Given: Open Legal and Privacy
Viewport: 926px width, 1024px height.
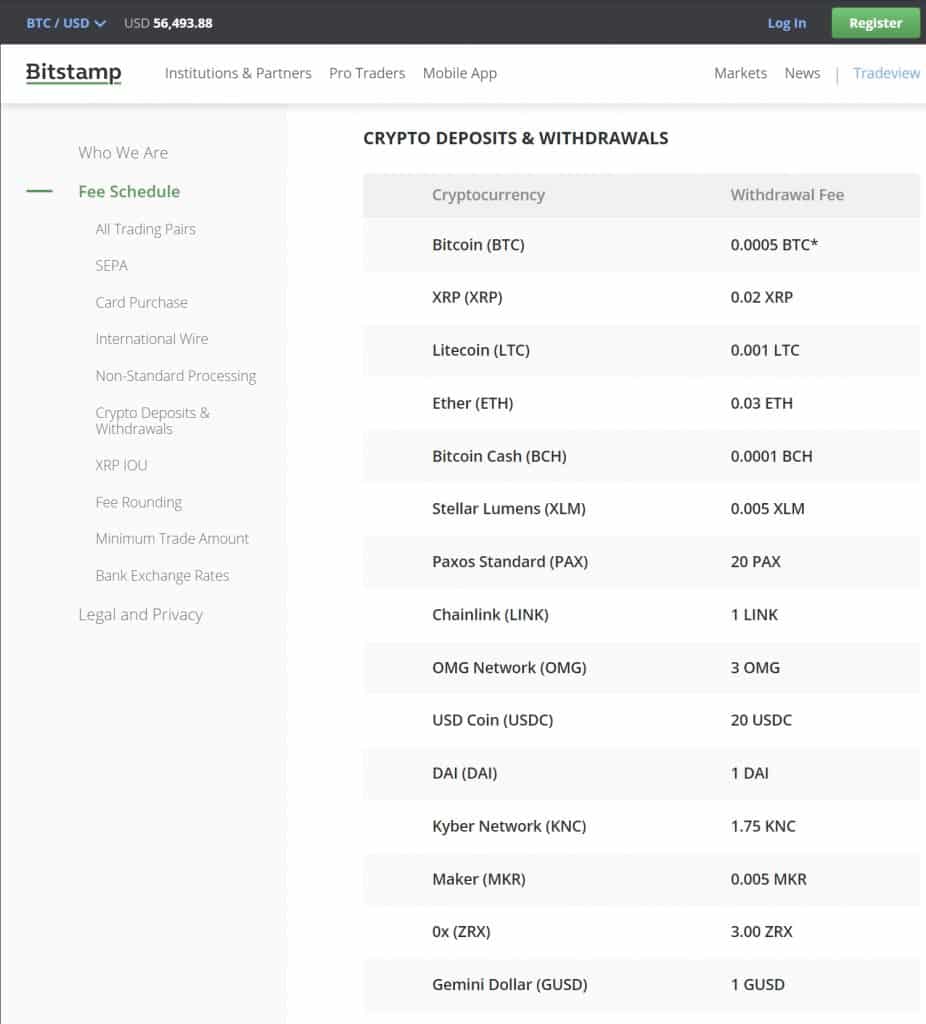Looking at the screenshot, I should [x=141, y=614].
